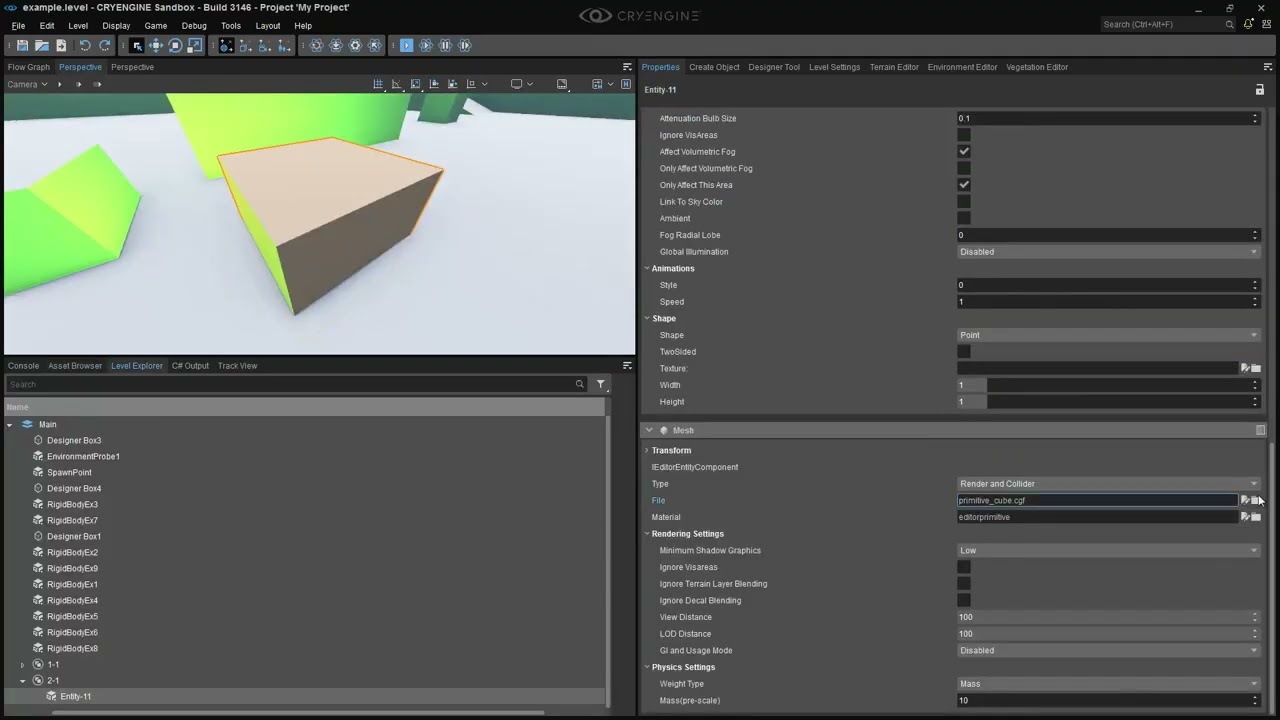Viewport: 1280px width, 720px height.
Task: Enable Only Affect Volumetric Fog
Action: click(964, 168)
